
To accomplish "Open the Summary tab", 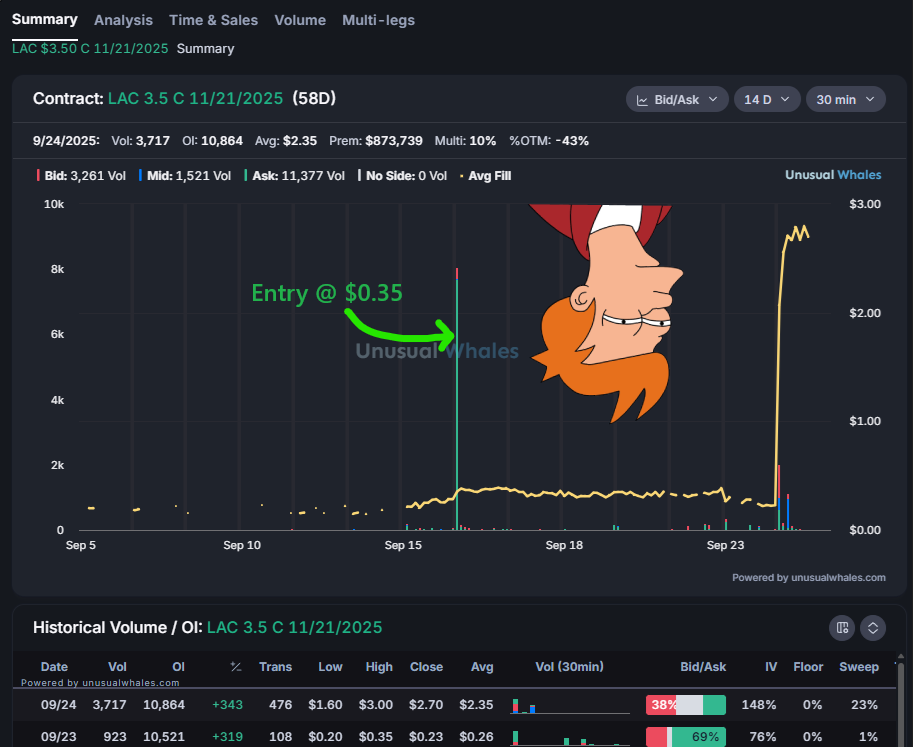I will [44, 20].
